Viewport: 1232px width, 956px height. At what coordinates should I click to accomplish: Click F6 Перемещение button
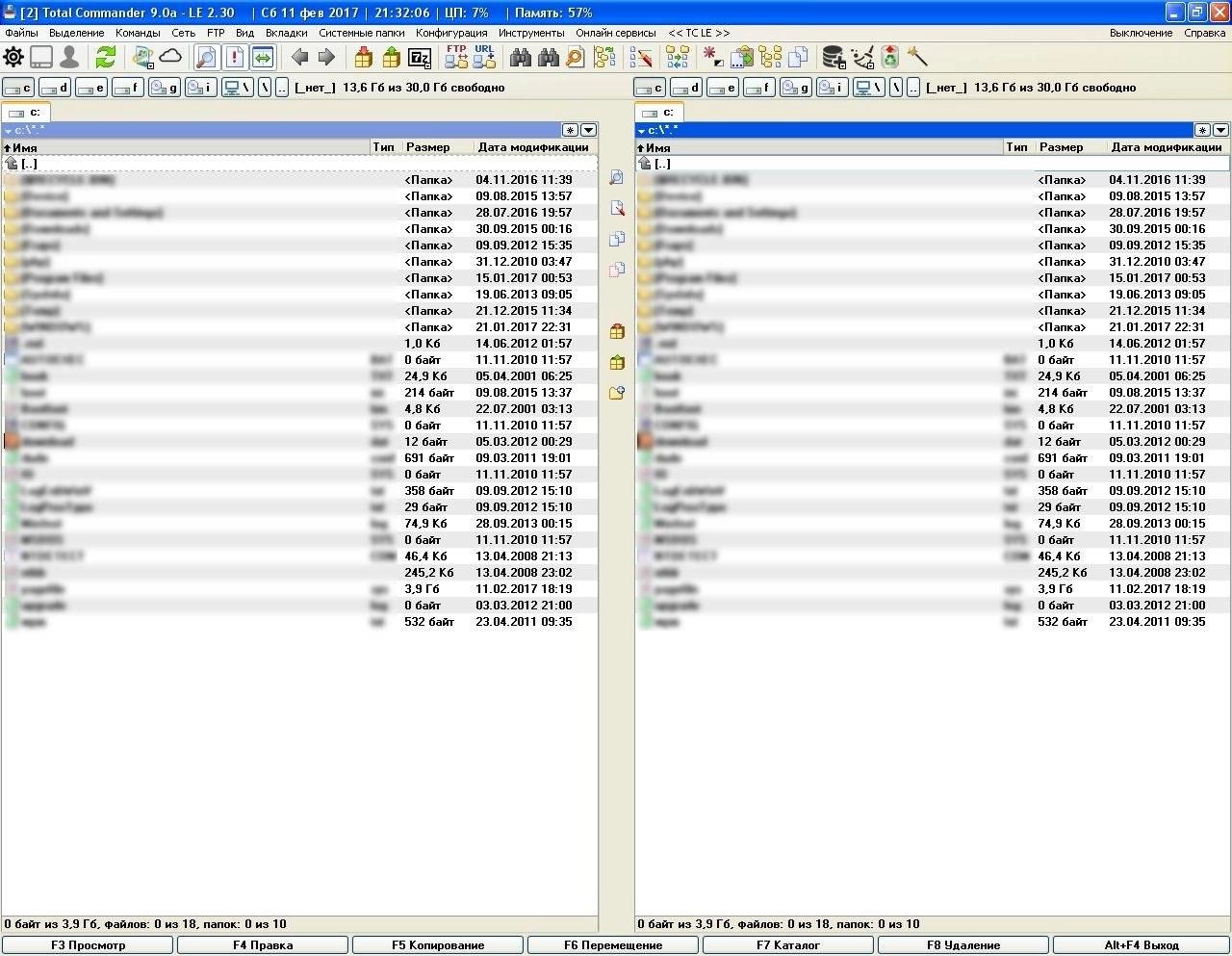point(613,945)
